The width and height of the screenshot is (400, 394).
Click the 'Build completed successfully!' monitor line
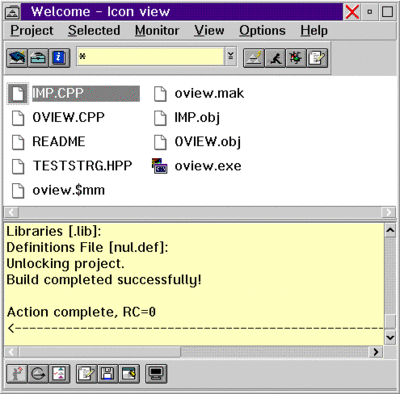click(x=104, y=280)
